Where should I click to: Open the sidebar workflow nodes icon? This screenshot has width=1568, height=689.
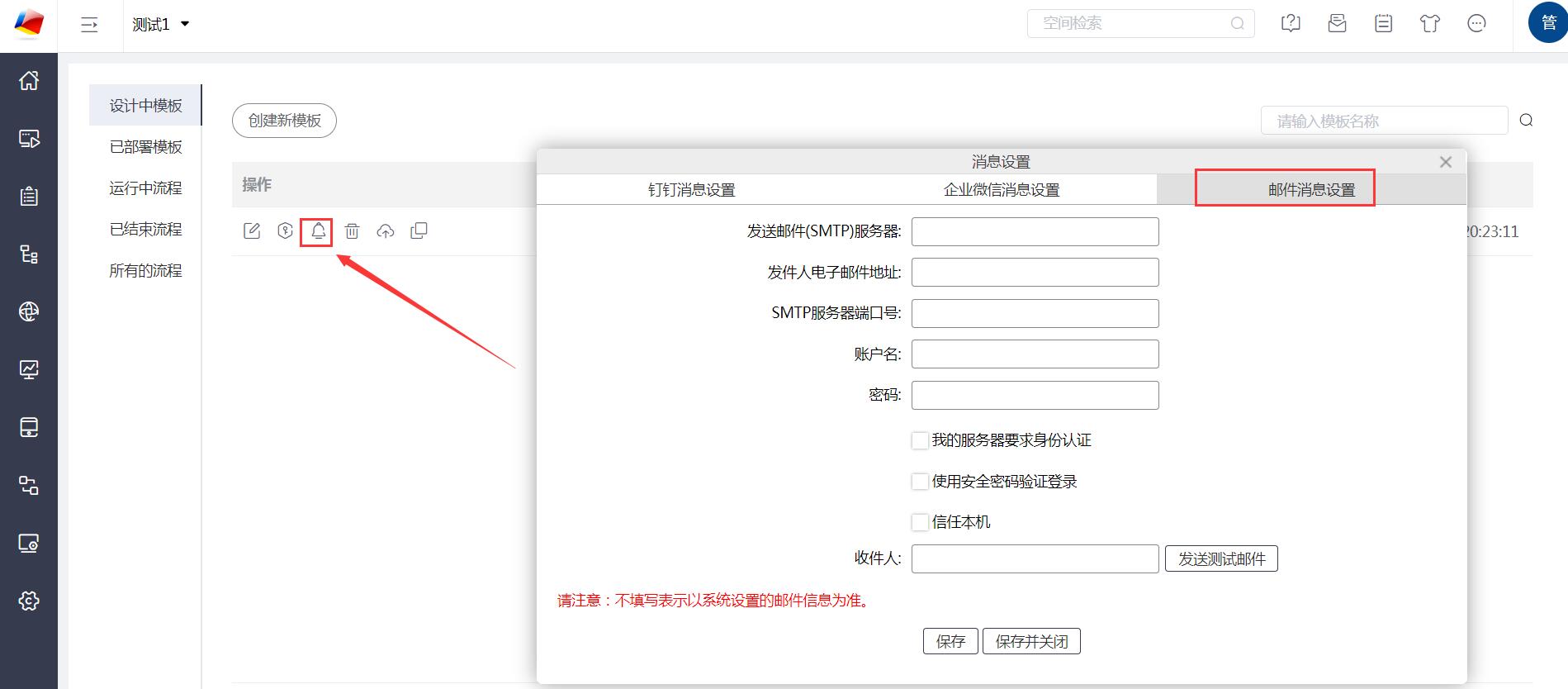[29, 485]
